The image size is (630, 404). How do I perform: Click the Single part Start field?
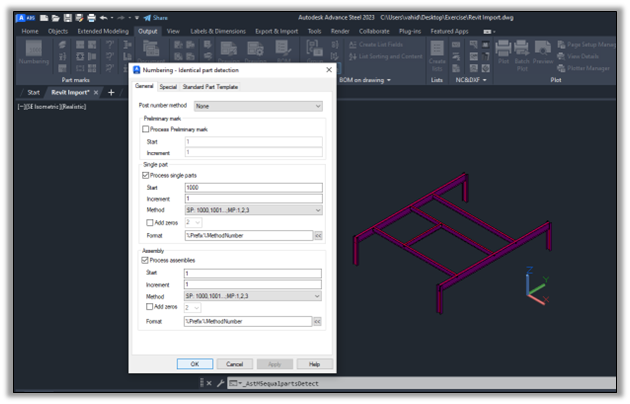point(254,188)
